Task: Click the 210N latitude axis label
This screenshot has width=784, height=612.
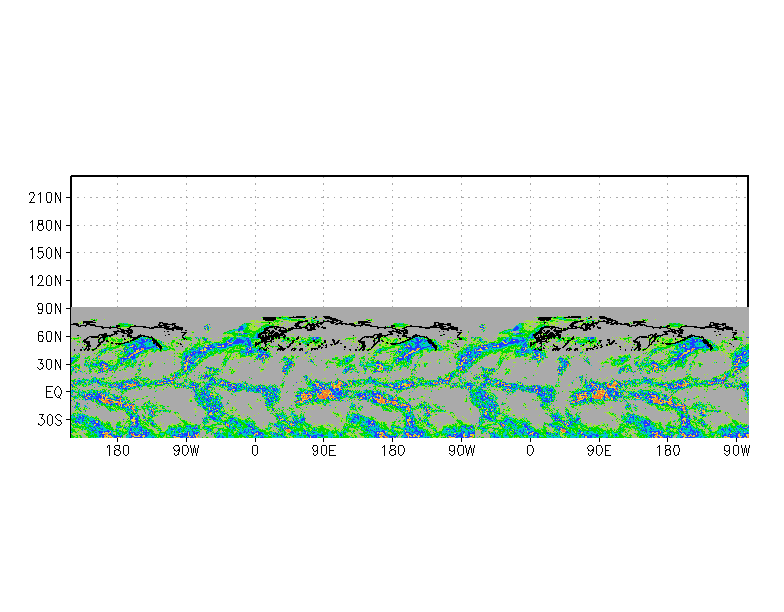Action: click(45, 198)
